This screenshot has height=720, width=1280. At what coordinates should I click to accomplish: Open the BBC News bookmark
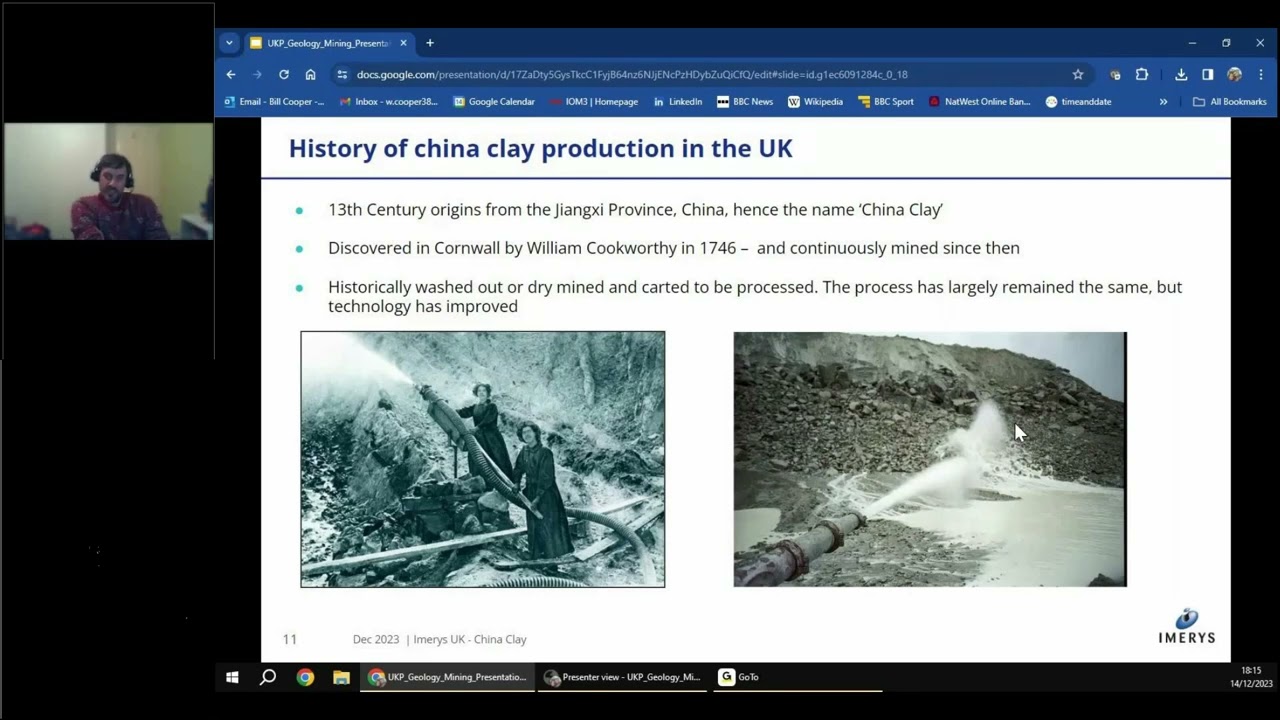pos(745,101)
